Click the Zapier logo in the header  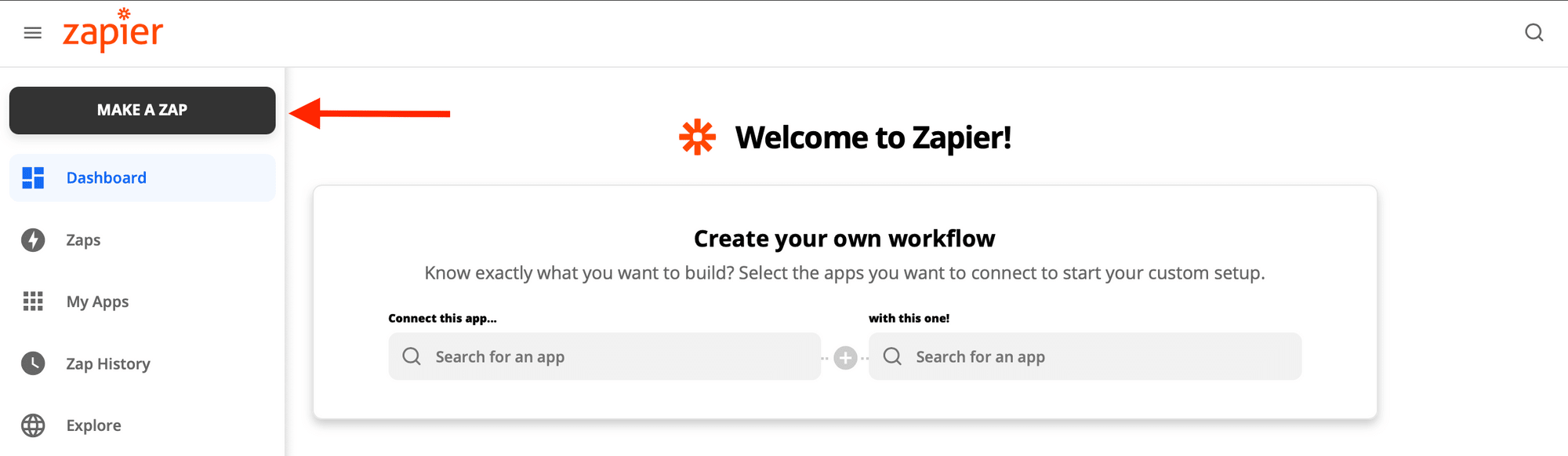[113, 31]
